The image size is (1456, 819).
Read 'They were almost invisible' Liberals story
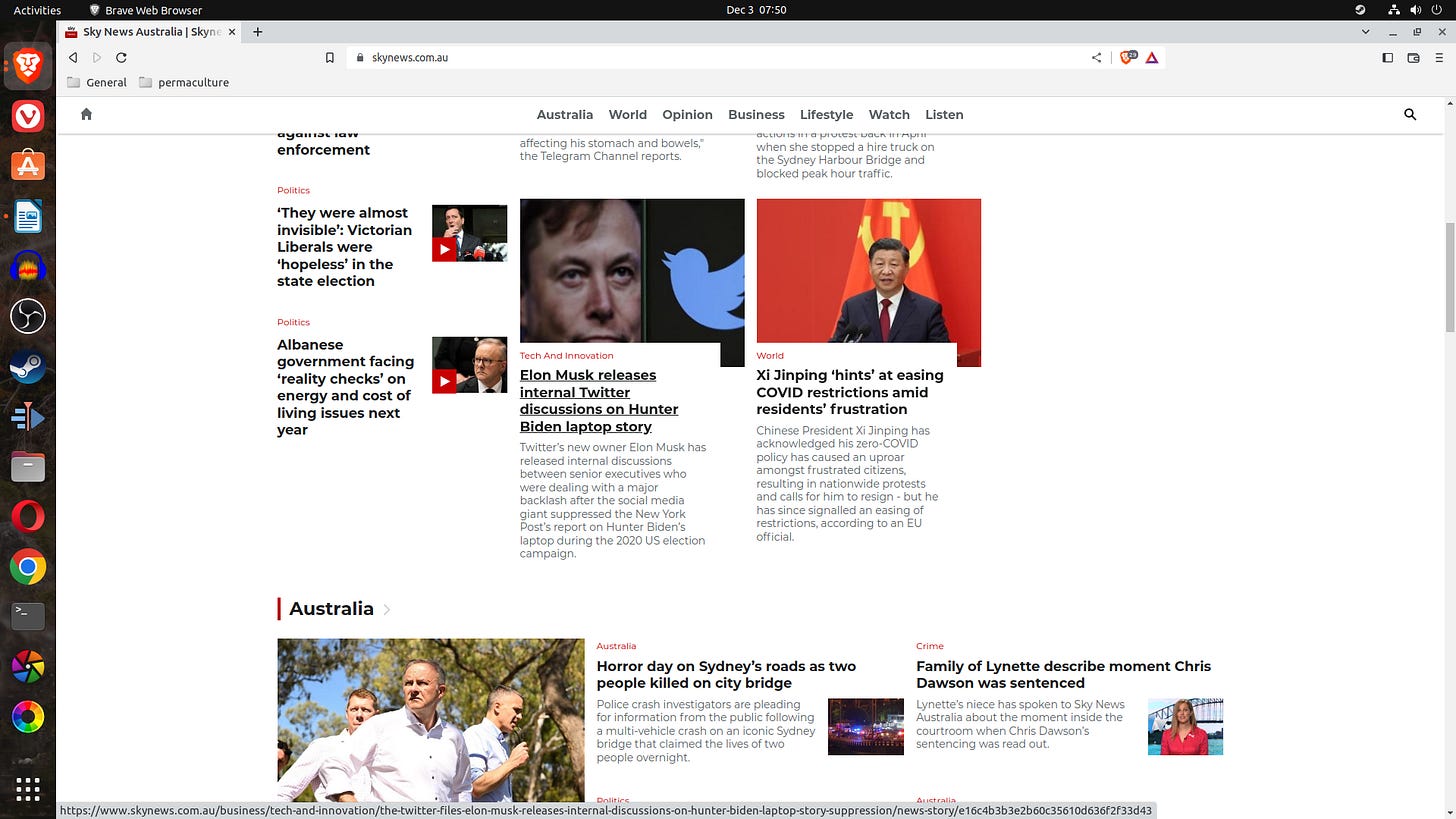click(x=345, y=247)
